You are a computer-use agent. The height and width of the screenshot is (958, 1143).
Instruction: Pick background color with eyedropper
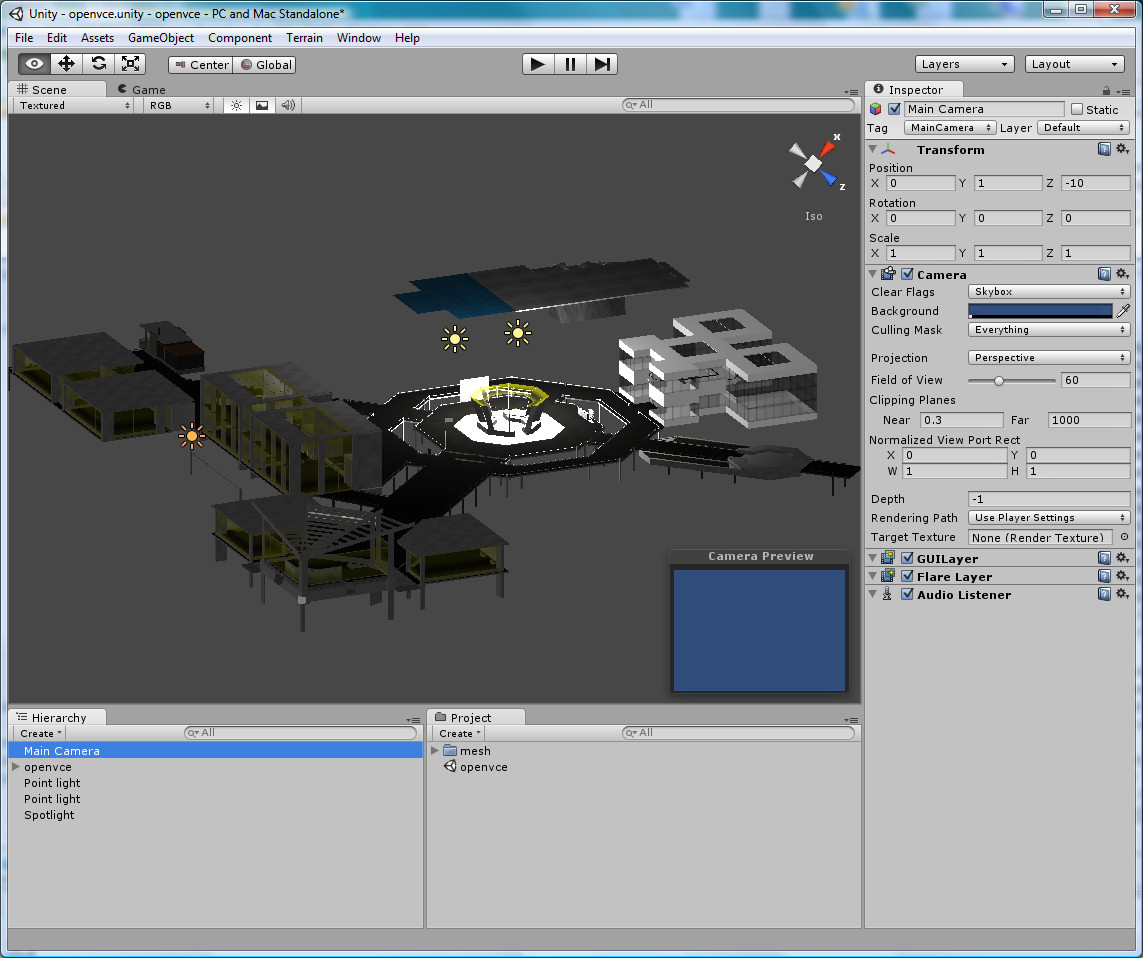coord(1123,311)
